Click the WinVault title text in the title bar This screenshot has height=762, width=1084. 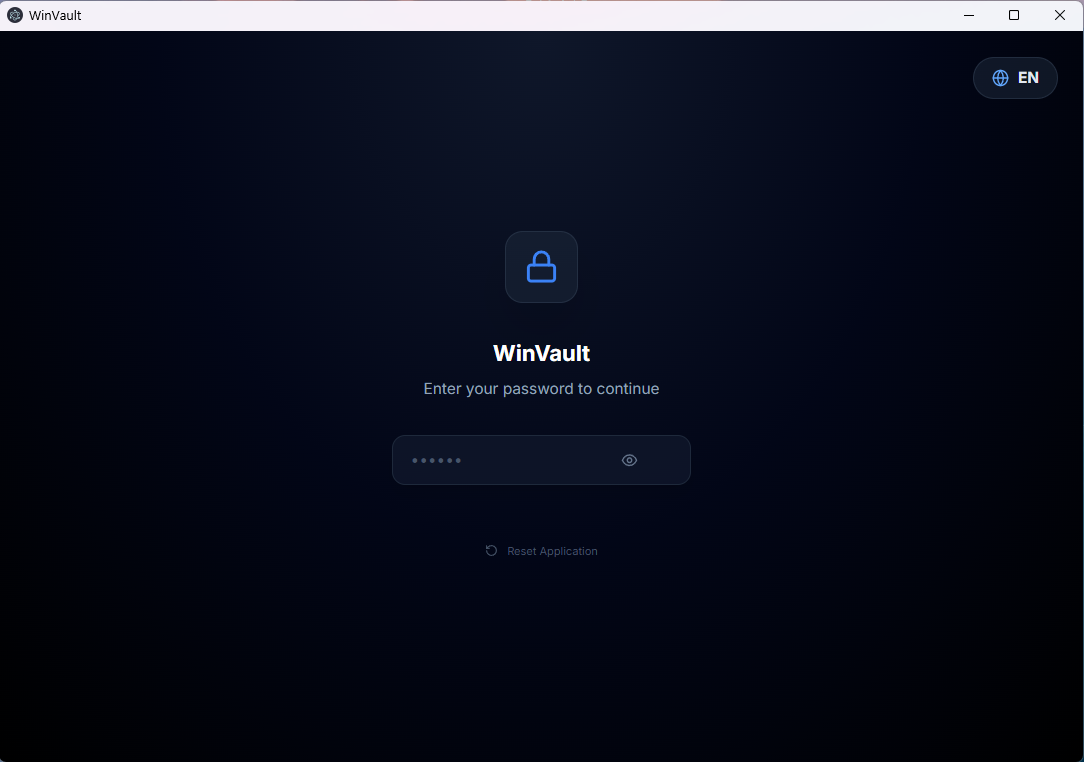point(55,15)
